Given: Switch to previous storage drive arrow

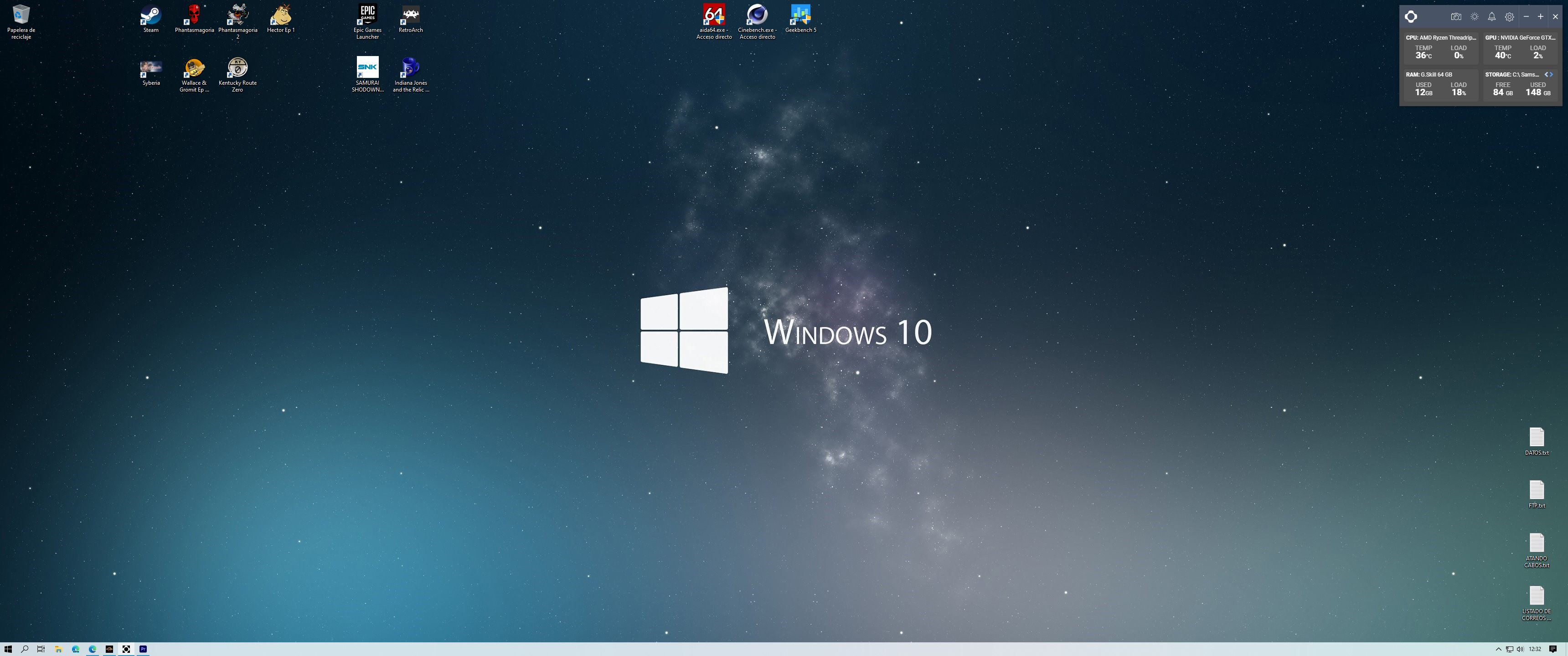Looking at the screenshot, I should 1546,74.
